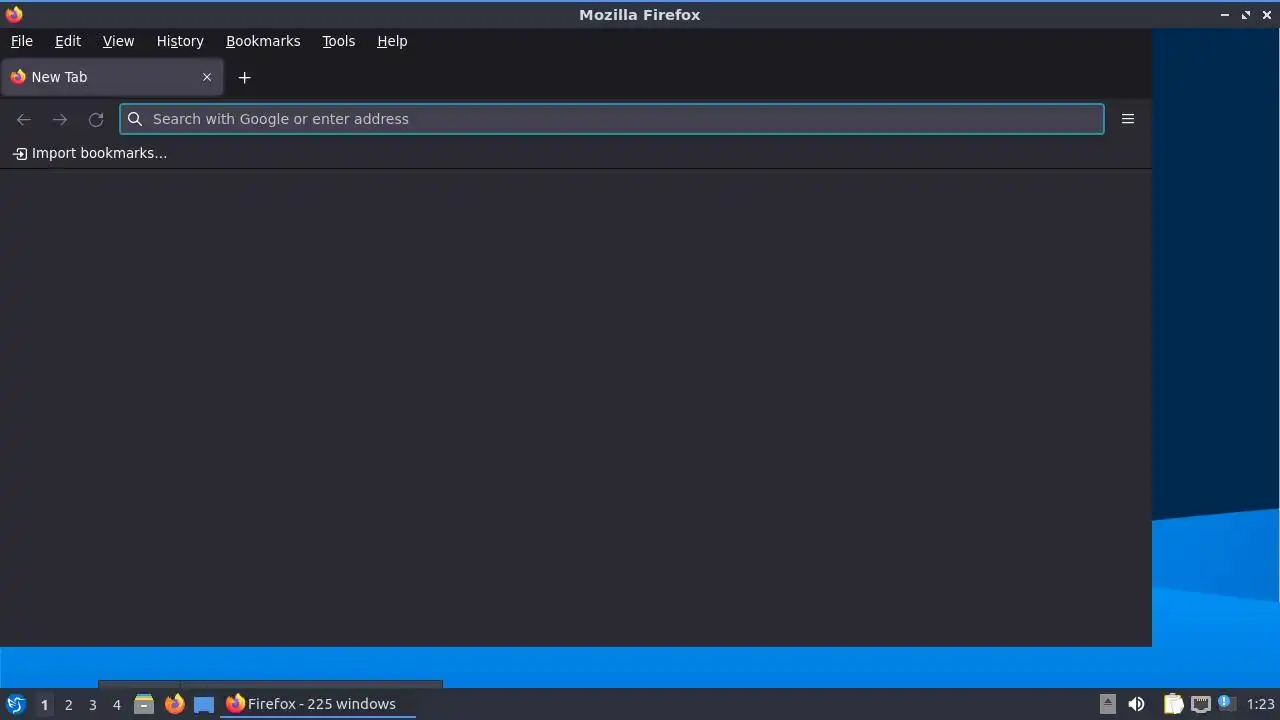The image size is (1280, 720).
Task: Open the system start menu
Action: click(15, 704)
